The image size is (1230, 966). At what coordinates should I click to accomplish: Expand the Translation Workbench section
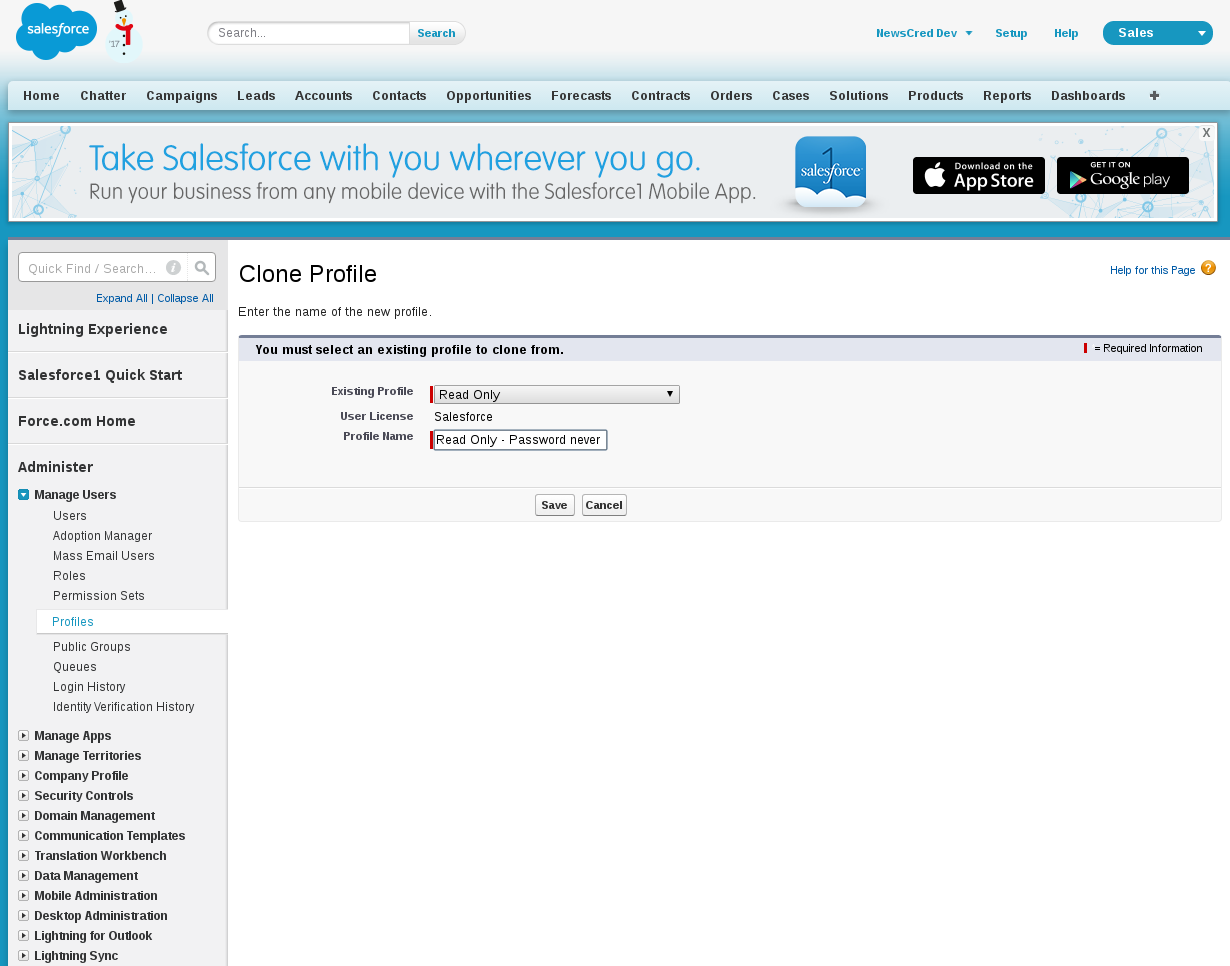point(23,856)
